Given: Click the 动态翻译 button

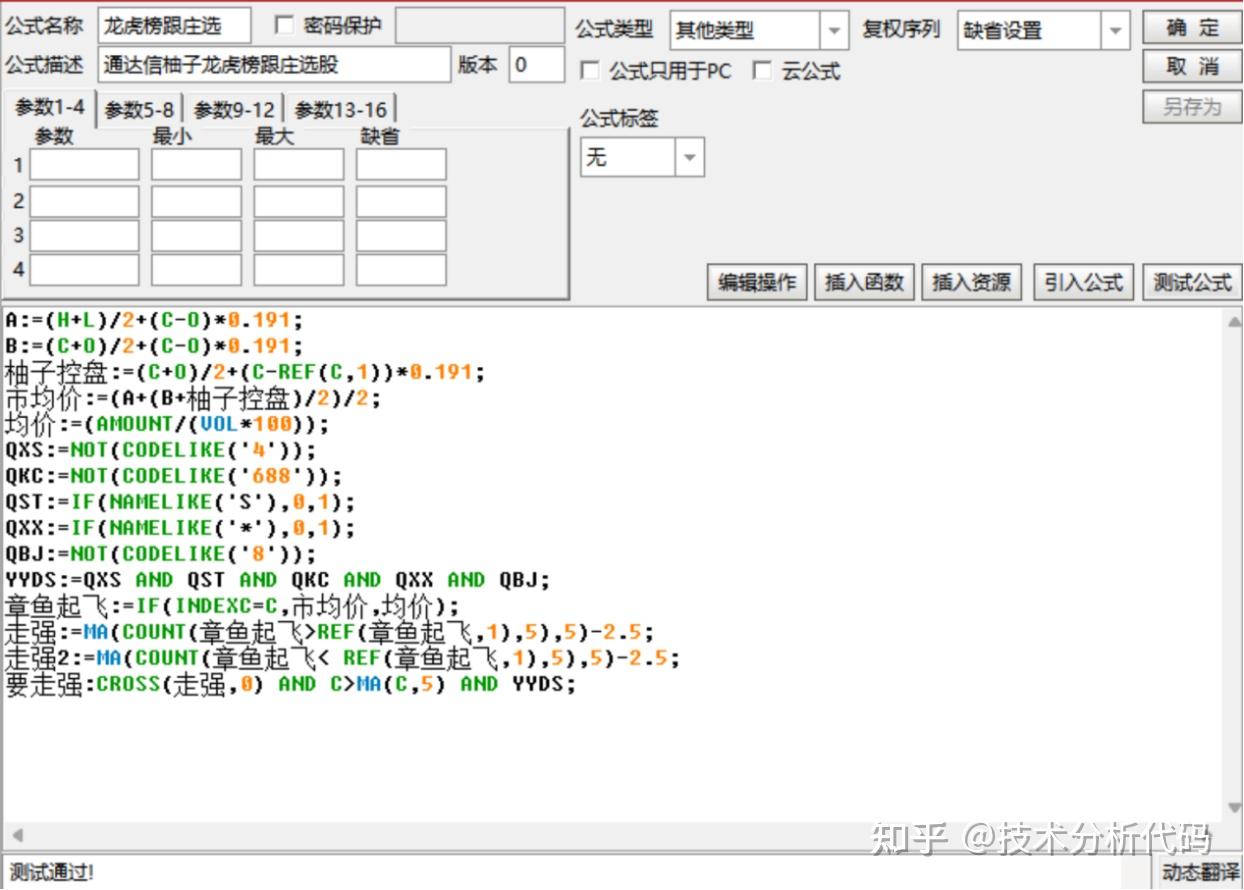Looking at the screenshot, I should [1200, 873].
